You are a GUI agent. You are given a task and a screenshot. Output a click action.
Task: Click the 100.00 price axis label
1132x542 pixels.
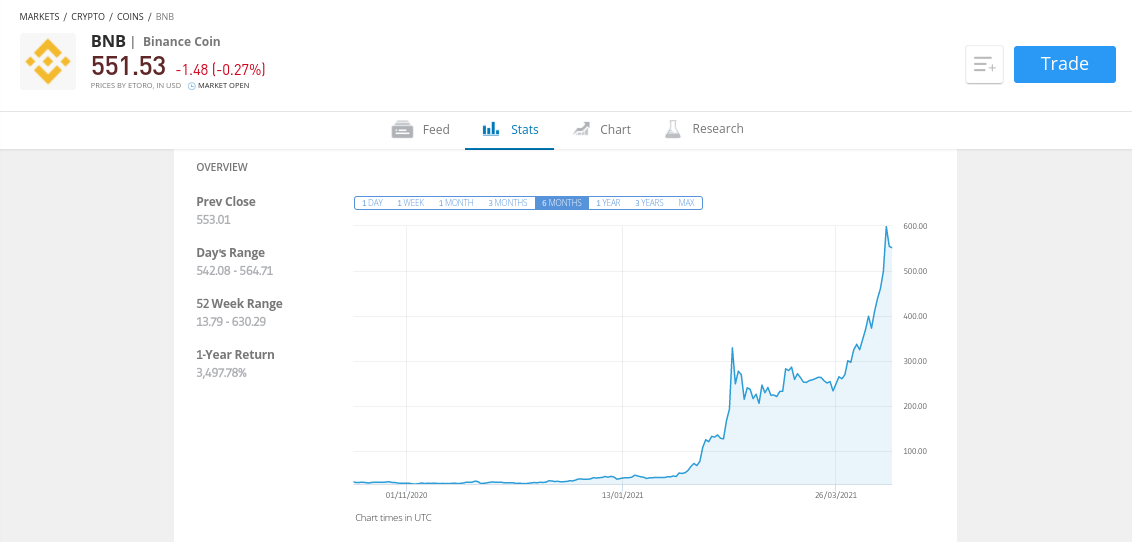[915, 451]
